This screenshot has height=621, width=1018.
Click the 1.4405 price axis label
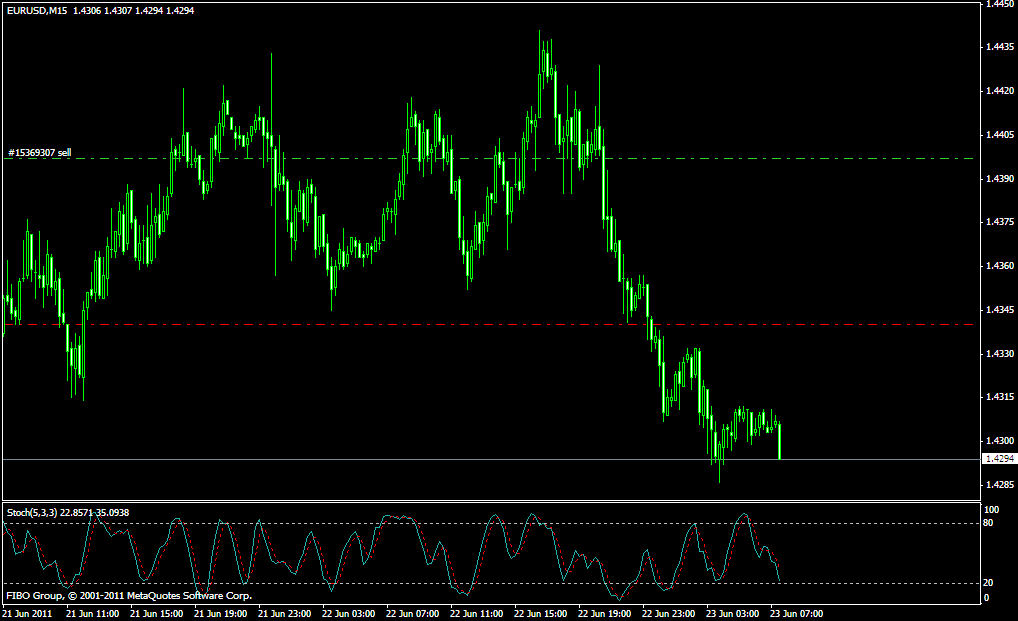click(999, 135)
